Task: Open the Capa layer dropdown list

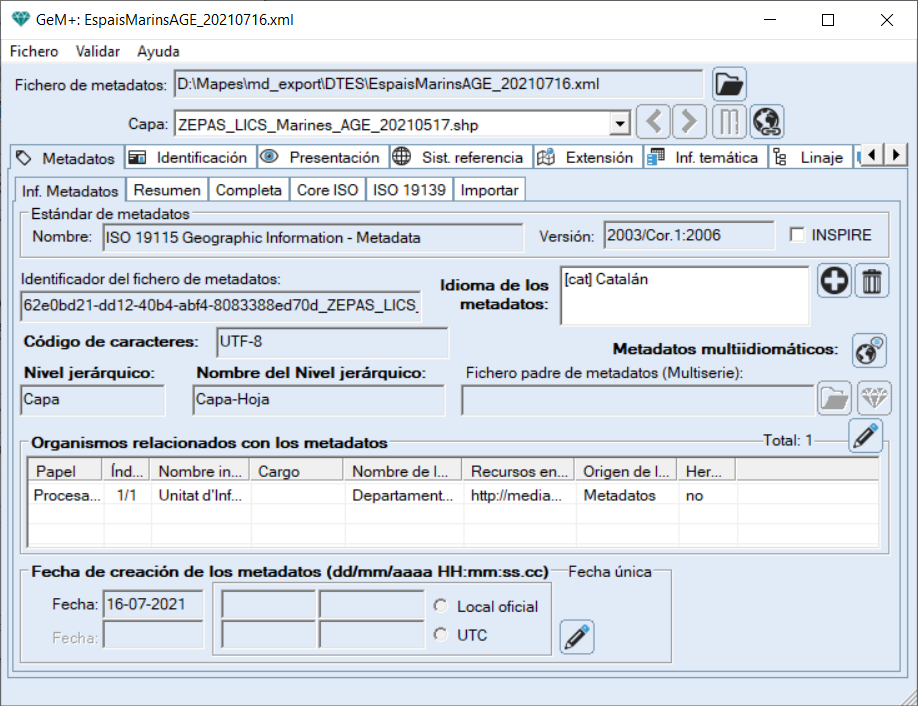Action: point(622,121)
